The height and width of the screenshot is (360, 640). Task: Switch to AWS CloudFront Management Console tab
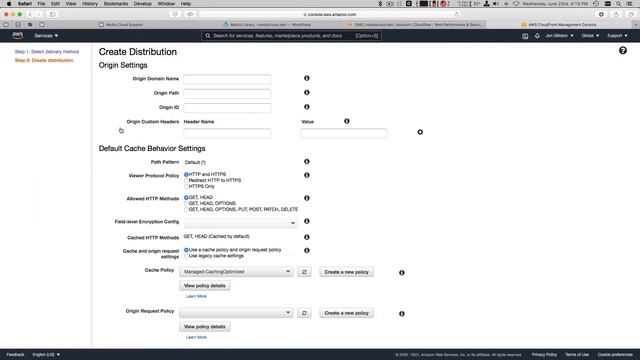[559, 25]
